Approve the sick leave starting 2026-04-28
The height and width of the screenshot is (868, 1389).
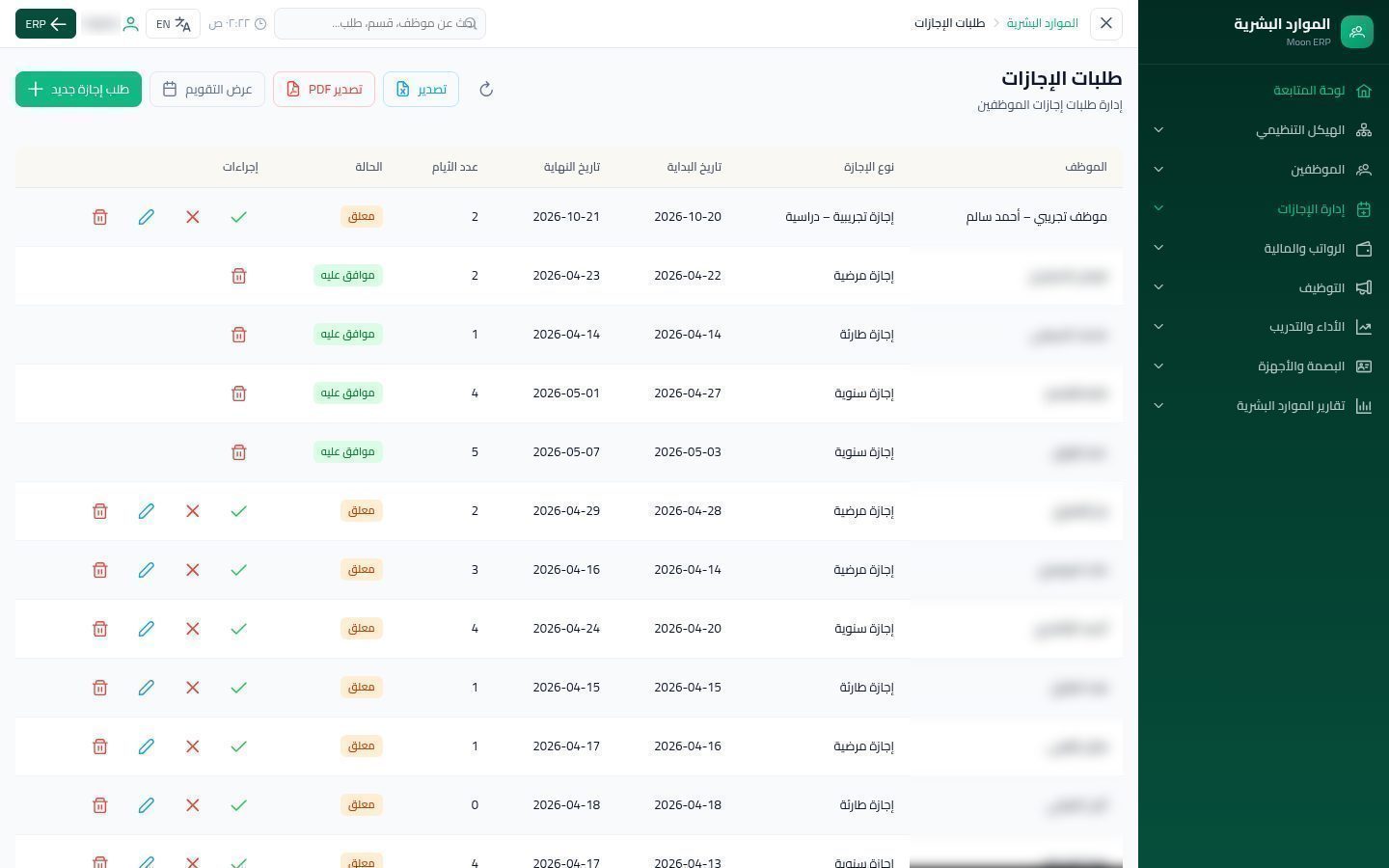click(239, 511)
